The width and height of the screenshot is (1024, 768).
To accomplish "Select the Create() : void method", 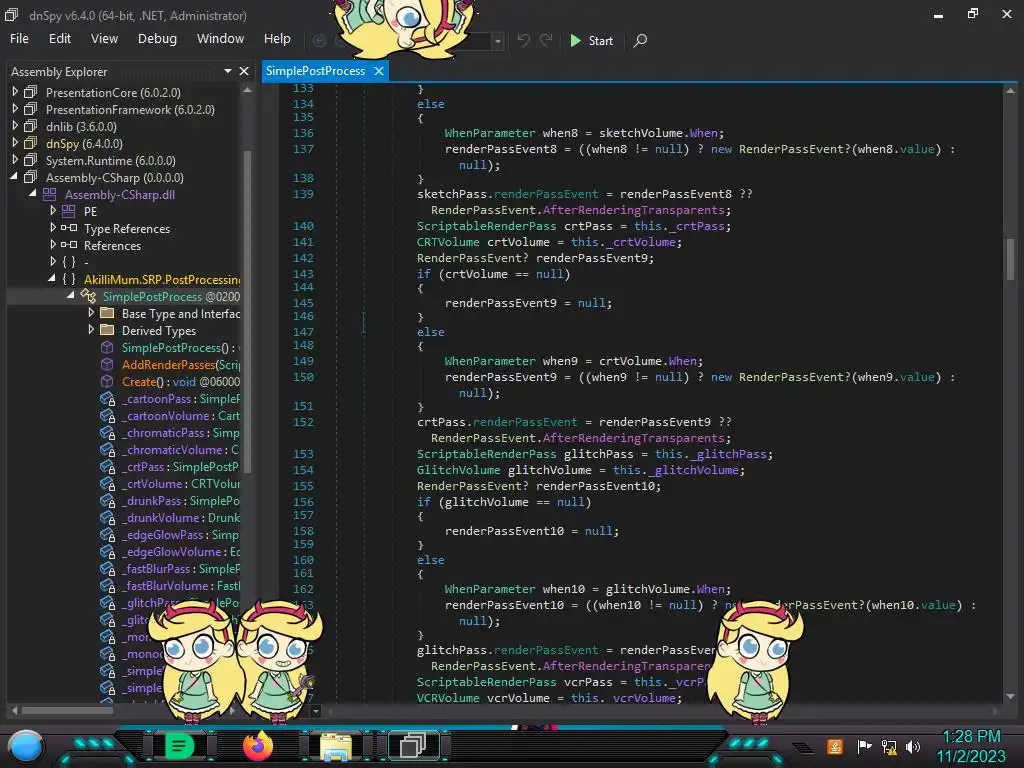I will [x=180, y=381].
